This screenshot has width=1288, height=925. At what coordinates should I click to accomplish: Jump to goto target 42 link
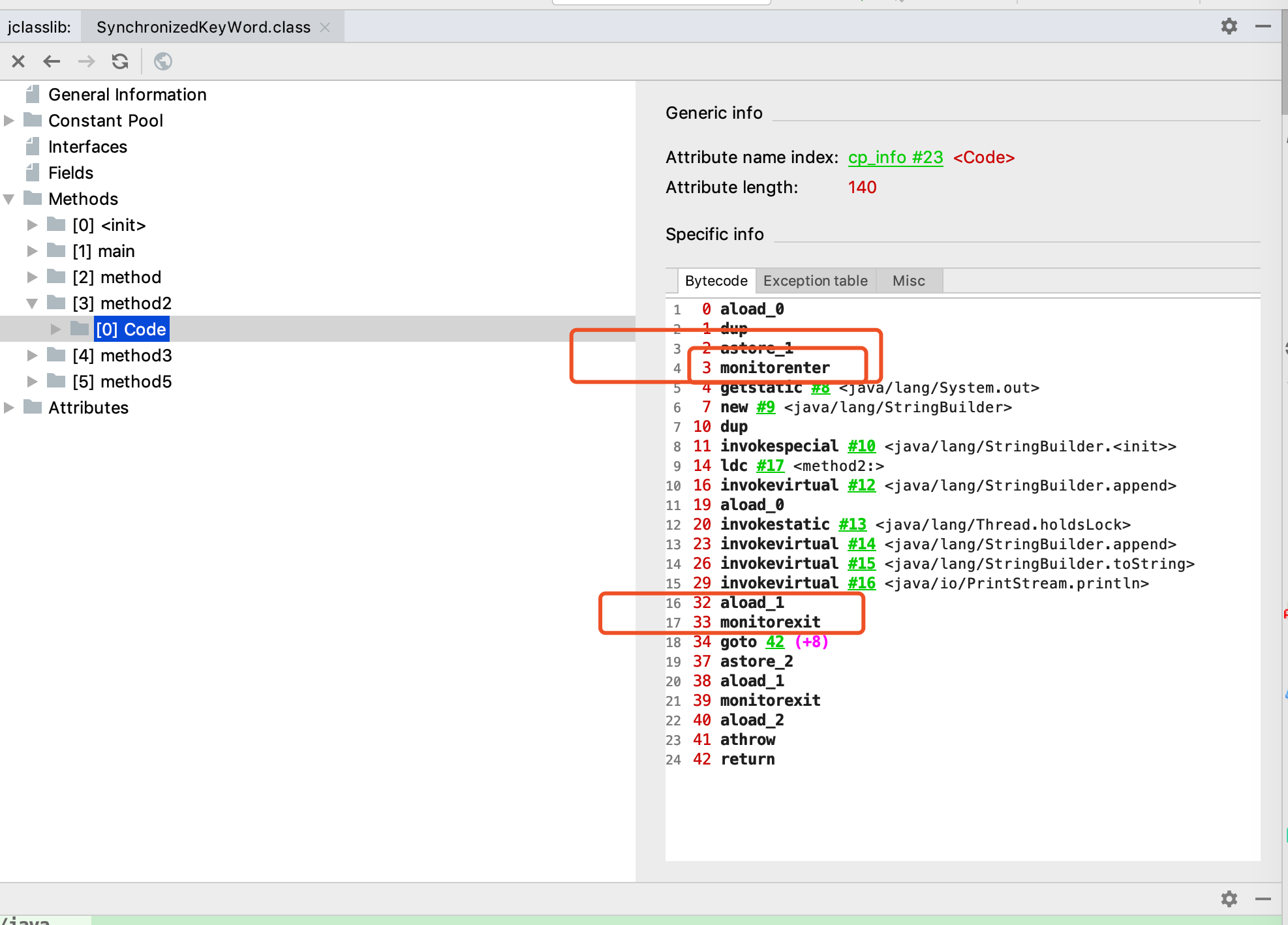click(775, 642)
